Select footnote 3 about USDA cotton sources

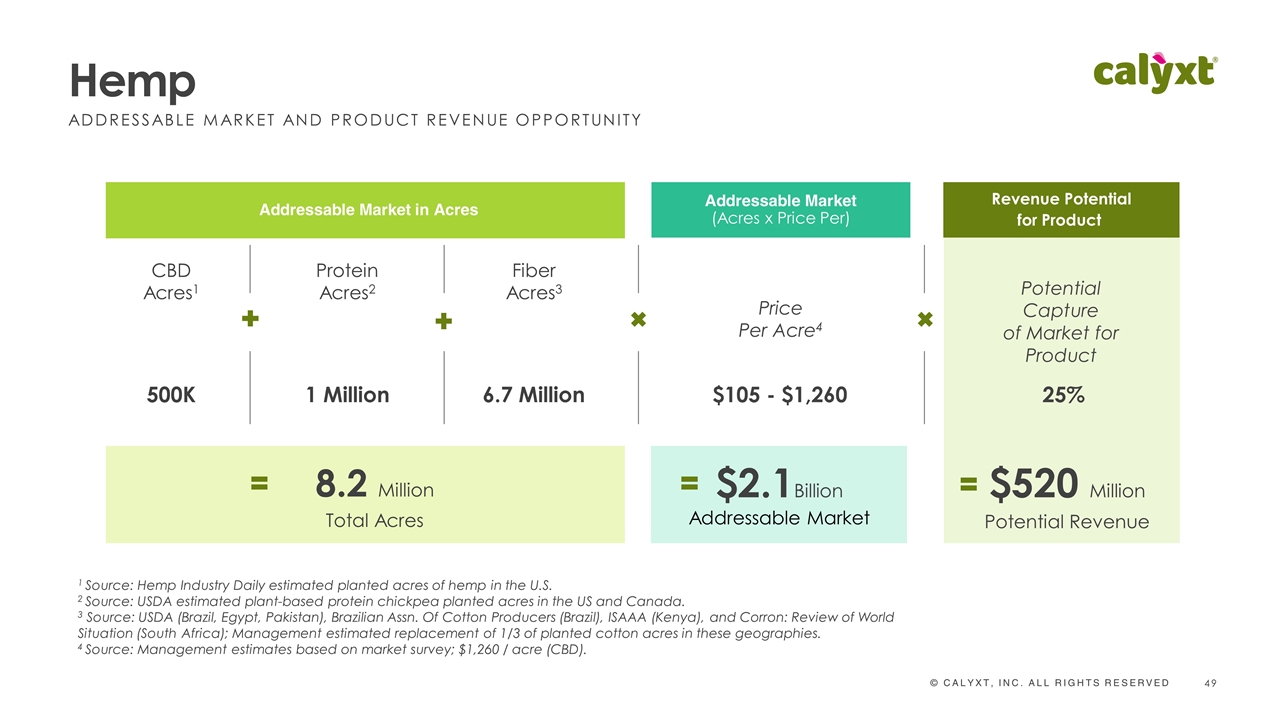(485, 625)
